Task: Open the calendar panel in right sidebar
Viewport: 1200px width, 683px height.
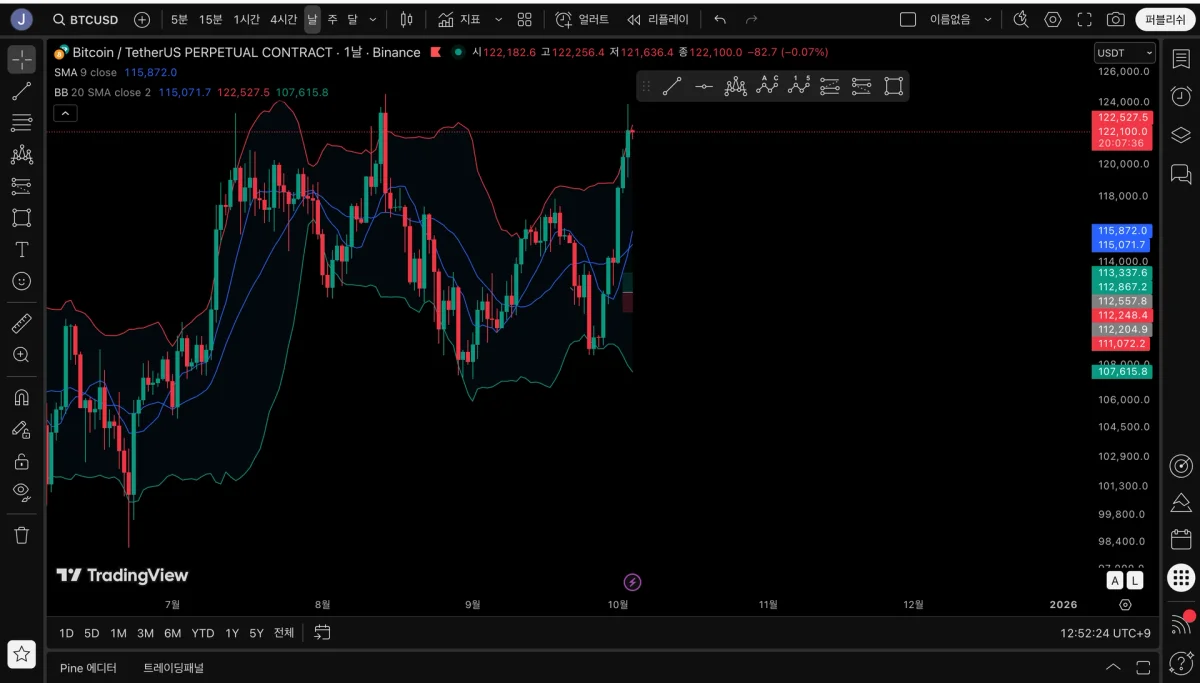Action: tap(1181, 540)
